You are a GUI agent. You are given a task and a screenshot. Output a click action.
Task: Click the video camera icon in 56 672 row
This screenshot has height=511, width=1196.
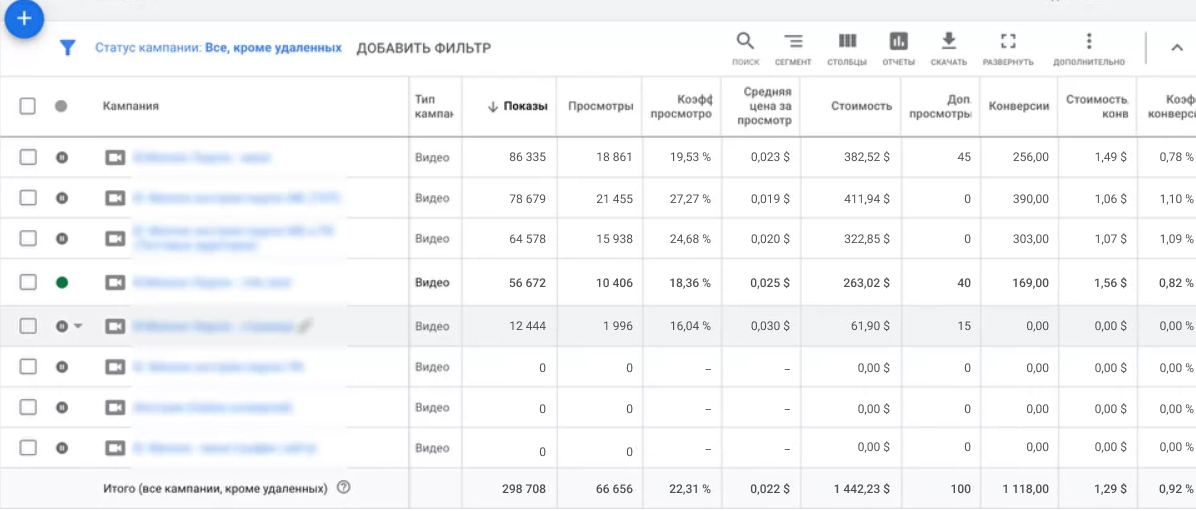point(114,282)
